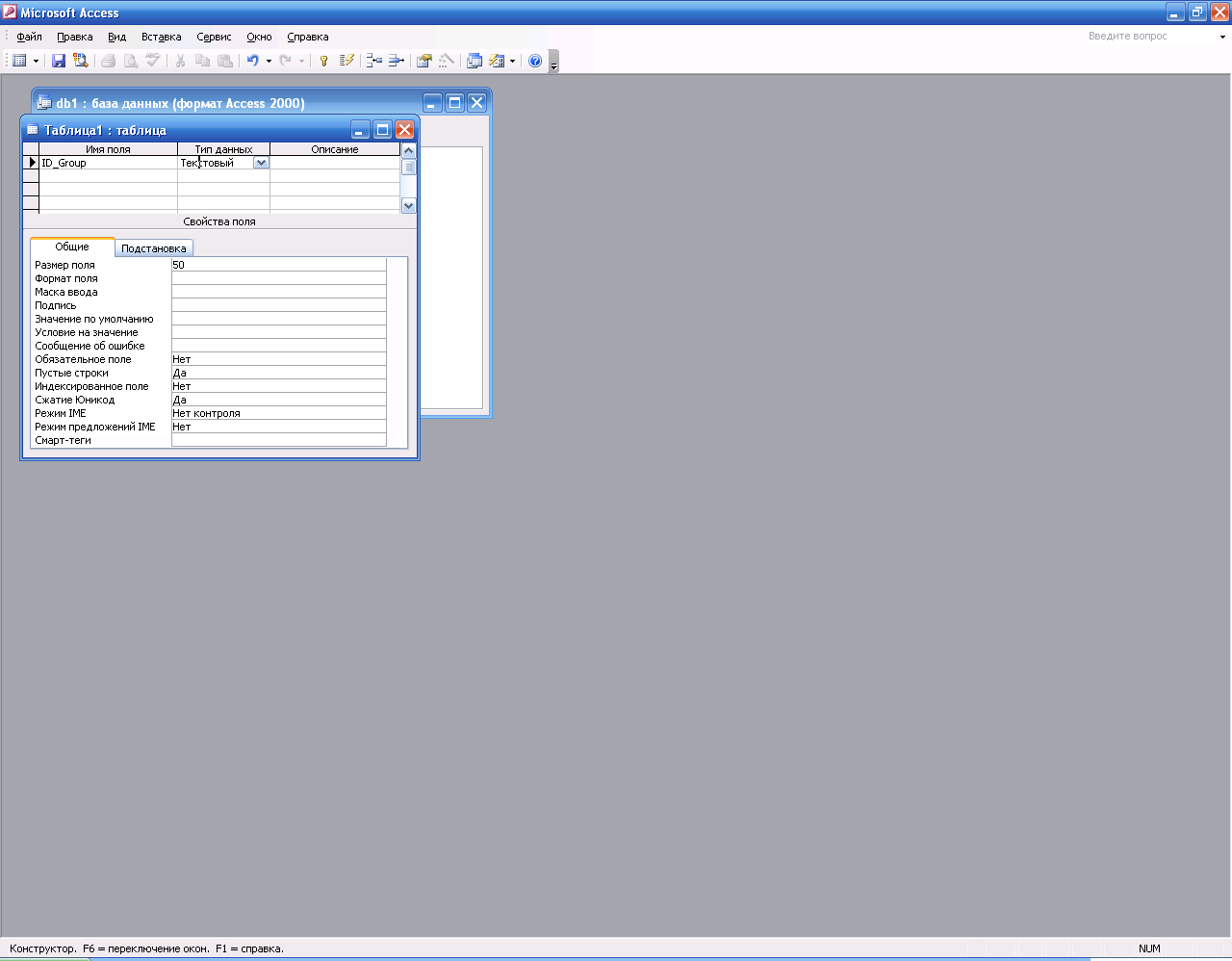1232x961 pixels.
Task: Open the New Object dropdown arrow
Action: 512,61
